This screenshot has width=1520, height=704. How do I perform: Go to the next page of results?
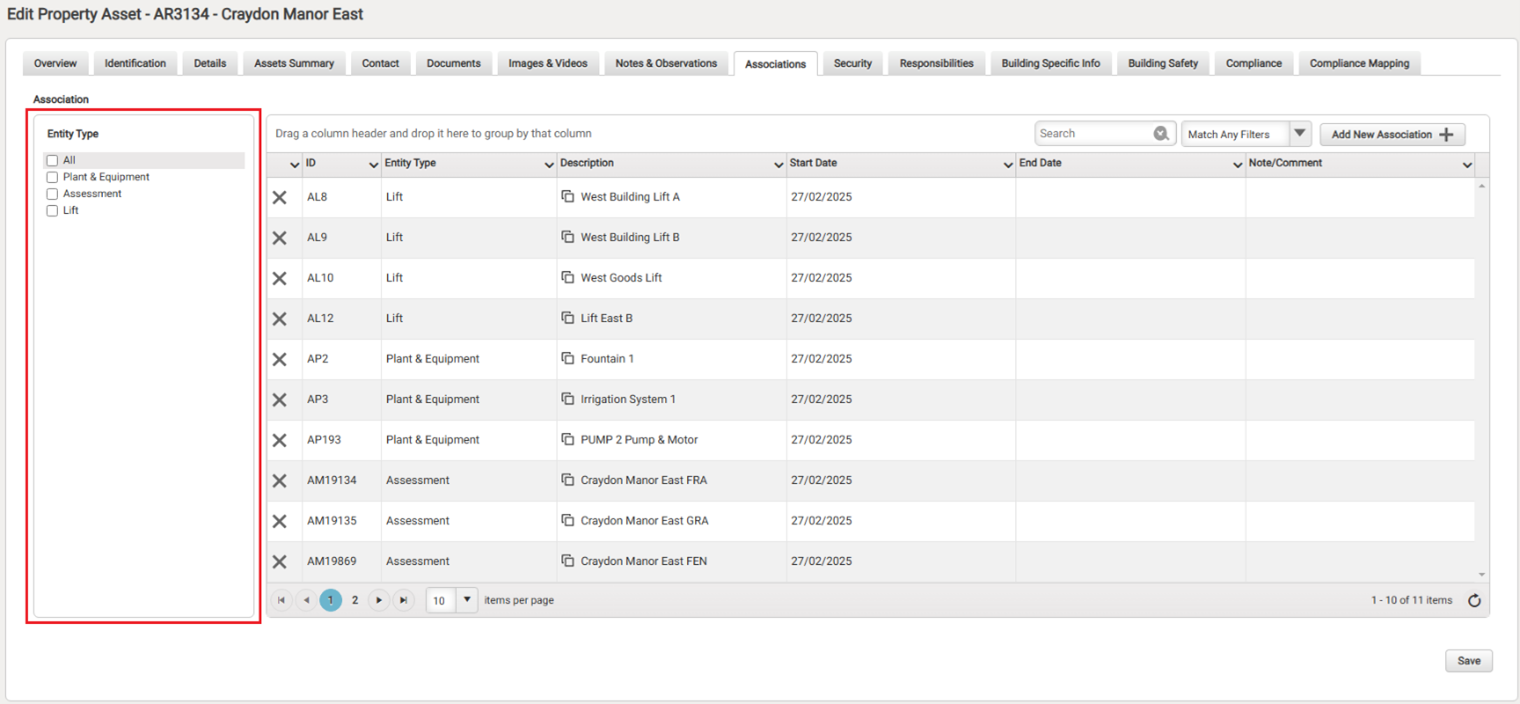tap(379, 600)
